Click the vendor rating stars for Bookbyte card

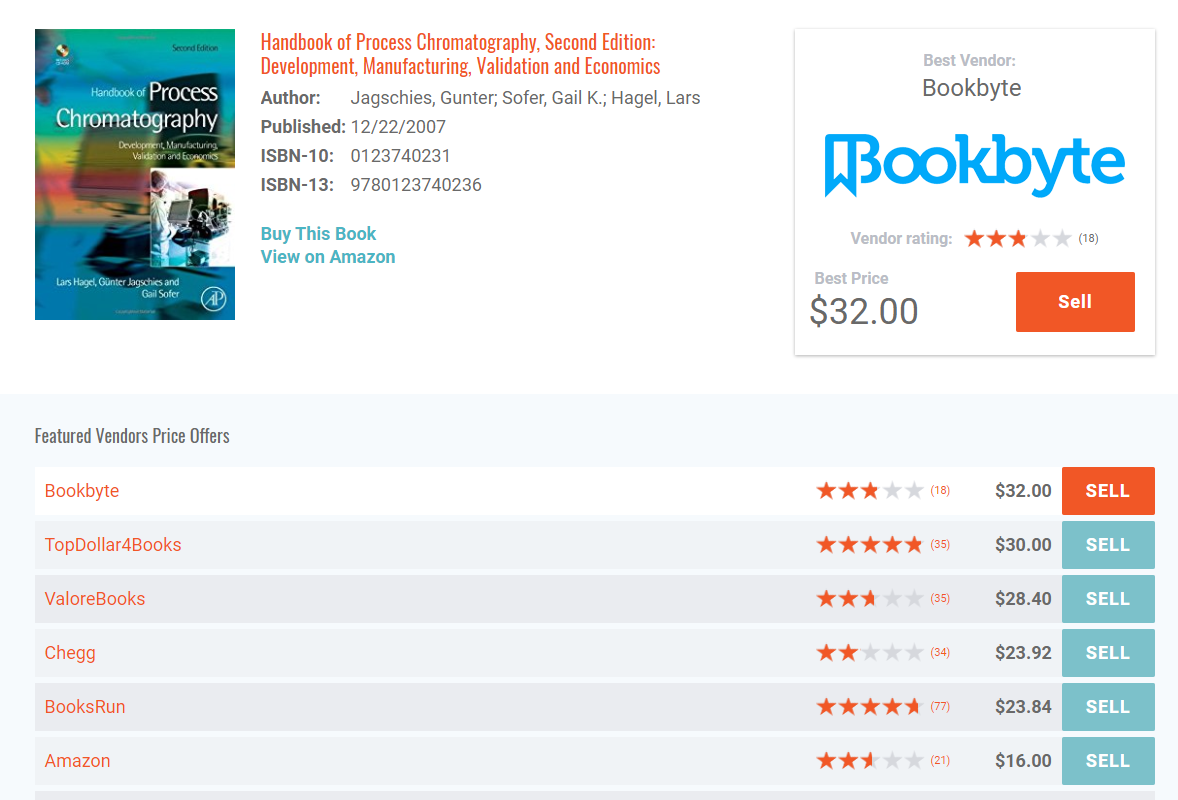pos(1018,239)
